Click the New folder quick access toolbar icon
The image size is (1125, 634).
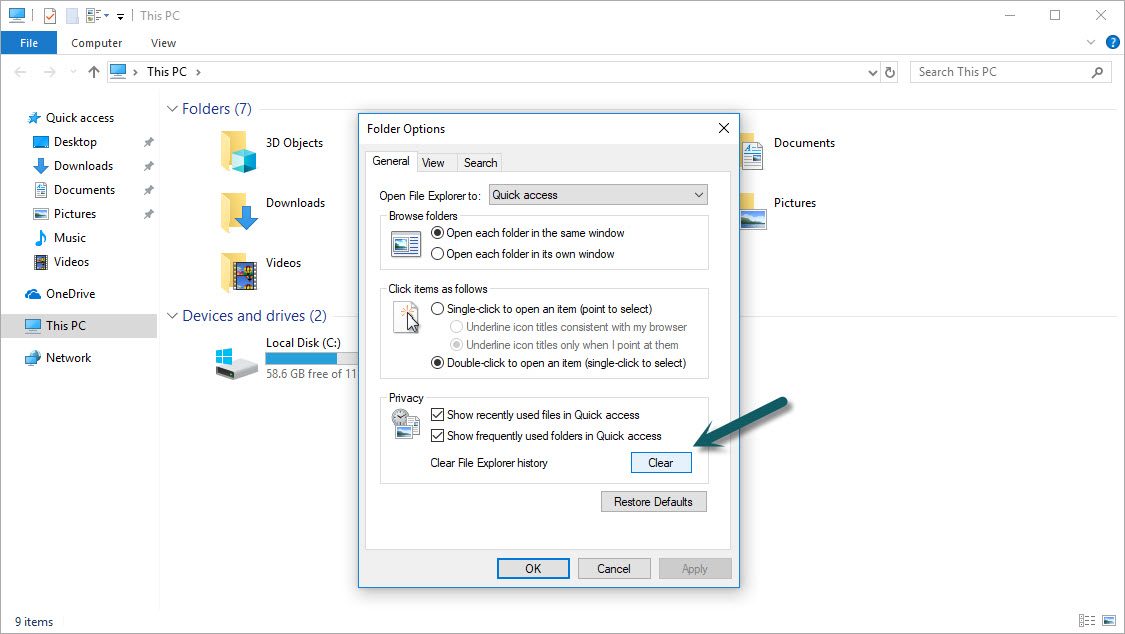click(72, 15)
